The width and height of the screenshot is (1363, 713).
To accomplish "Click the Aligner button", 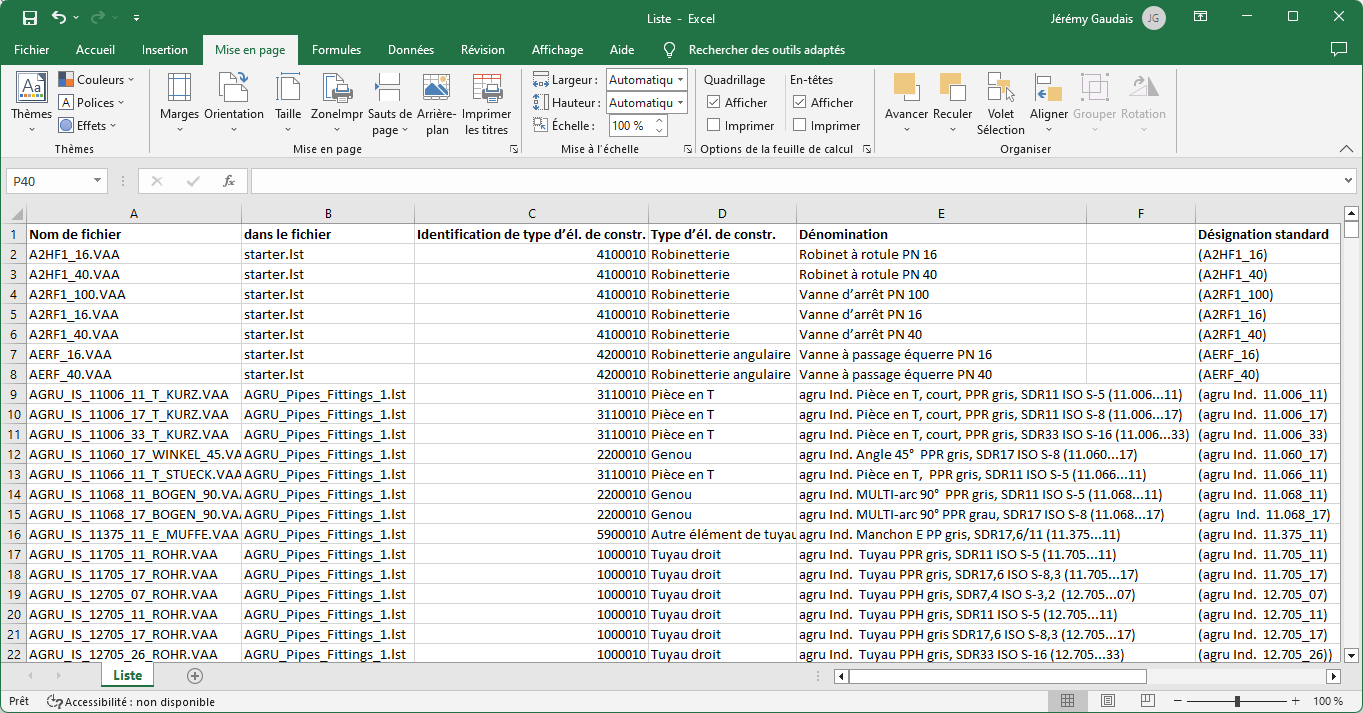I will (x=1049, y=101).
